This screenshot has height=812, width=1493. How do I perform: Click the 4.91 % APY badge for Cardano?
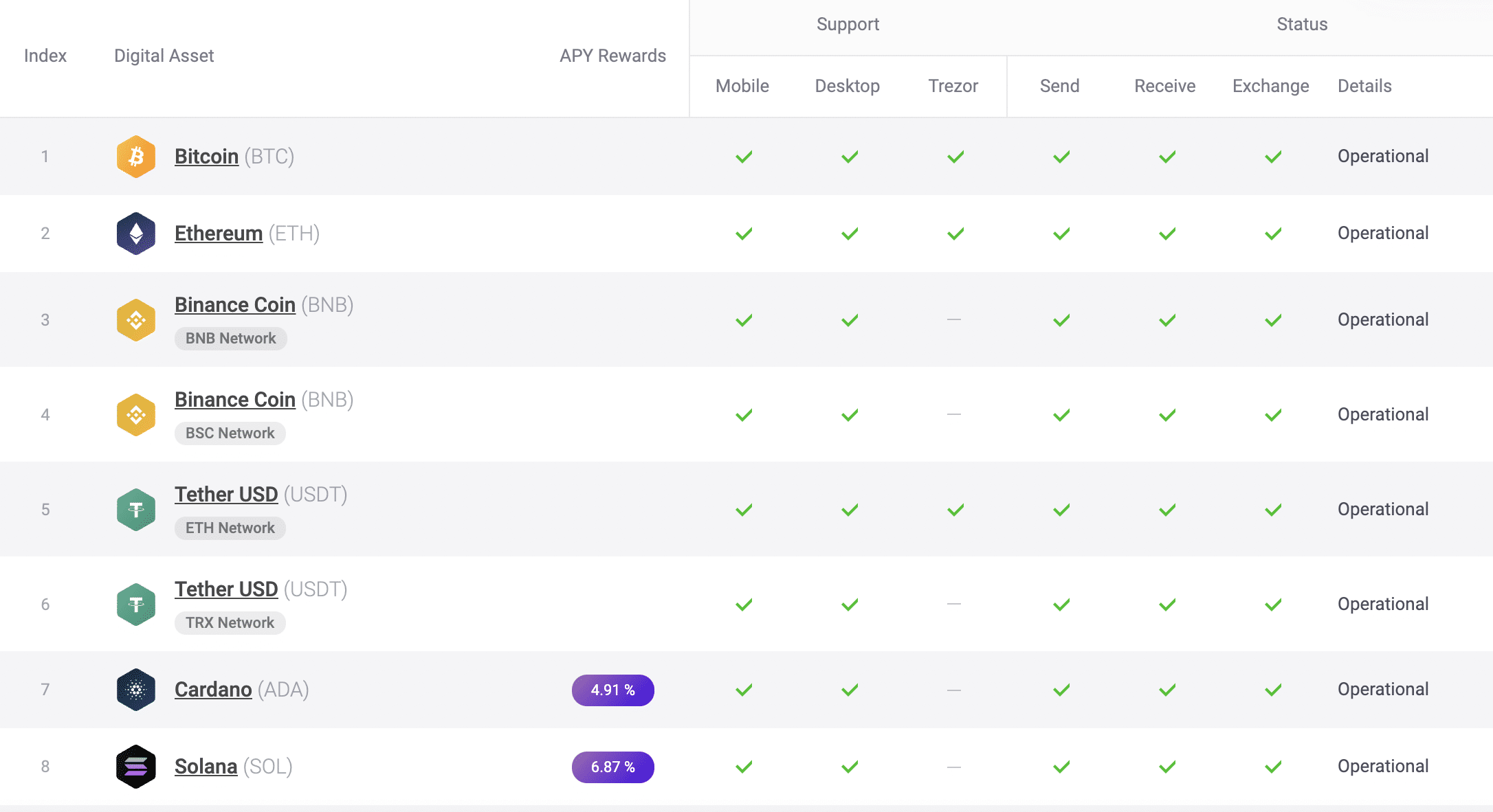click(612, 690)
